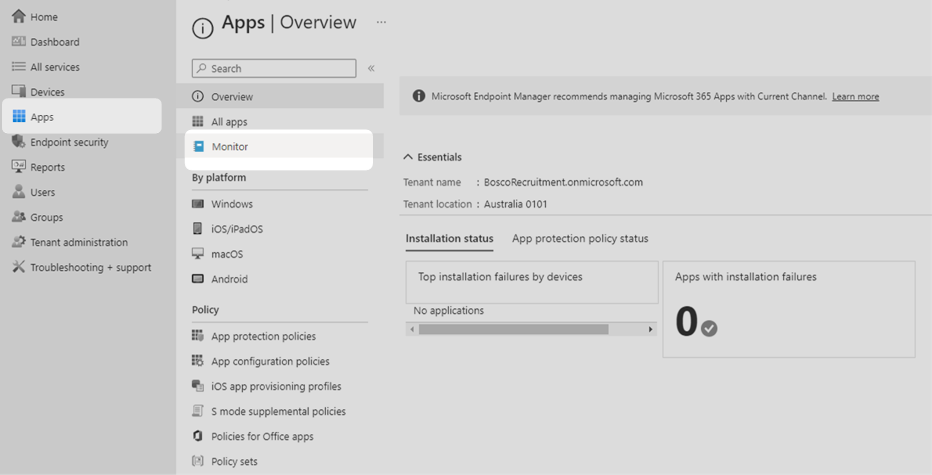Open All apps in the side menu
The width and height of the screenshot is (932, 475).
point(280,121)
